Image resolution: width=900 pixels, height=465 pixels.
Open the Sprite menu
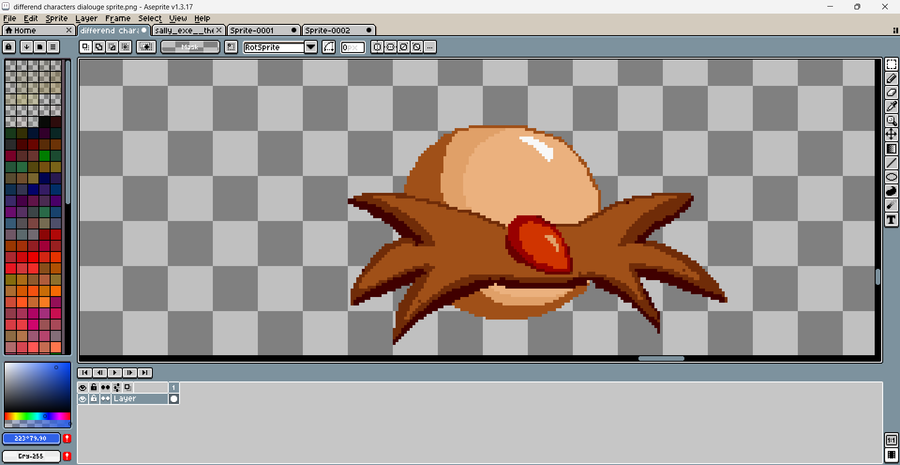pos(56,18)
